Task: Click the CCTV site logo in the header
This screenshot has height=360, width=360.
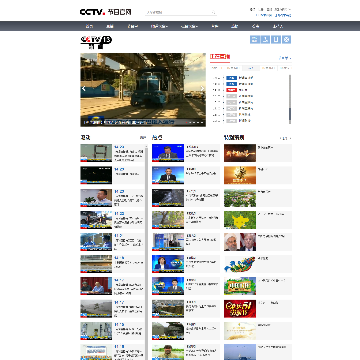Action: pyautogui.click(x=106, y=12)
